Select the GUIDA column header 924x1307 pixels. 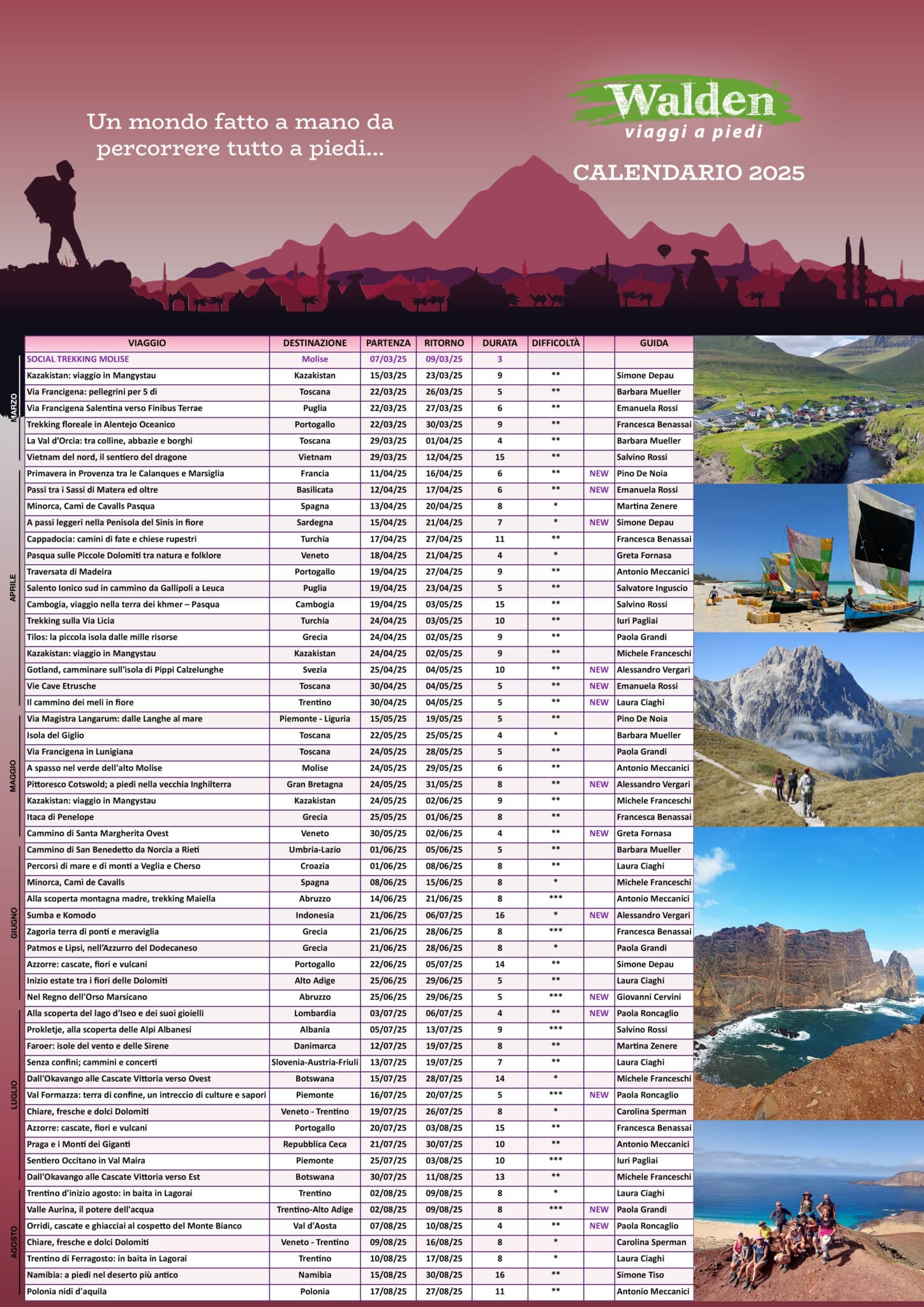(653, 343)
